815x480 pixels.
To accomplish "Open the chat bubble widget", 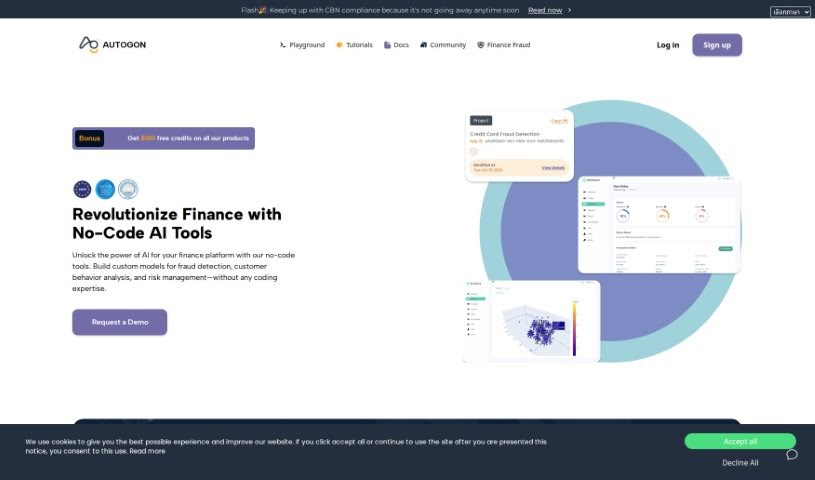I will coord(792,455).
